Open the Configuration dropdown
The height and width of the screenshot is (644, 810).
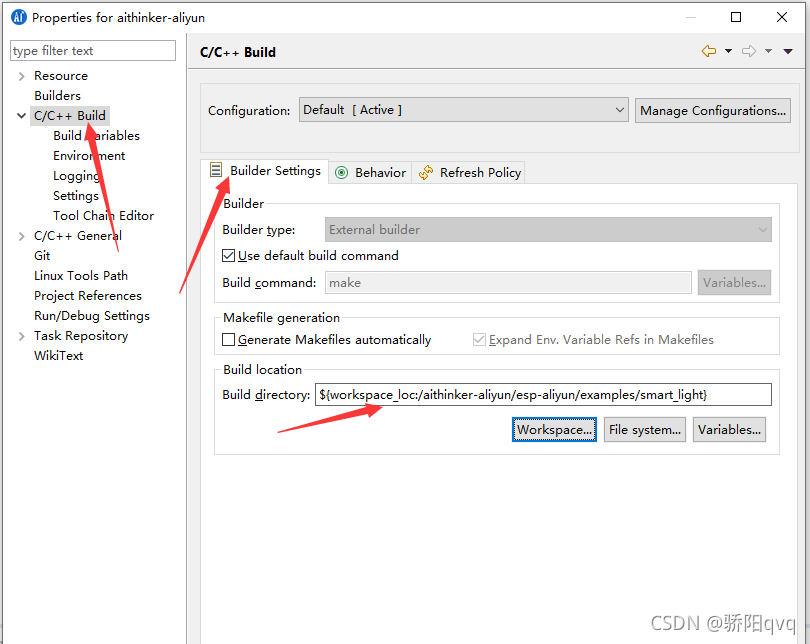tap(463, 110)
